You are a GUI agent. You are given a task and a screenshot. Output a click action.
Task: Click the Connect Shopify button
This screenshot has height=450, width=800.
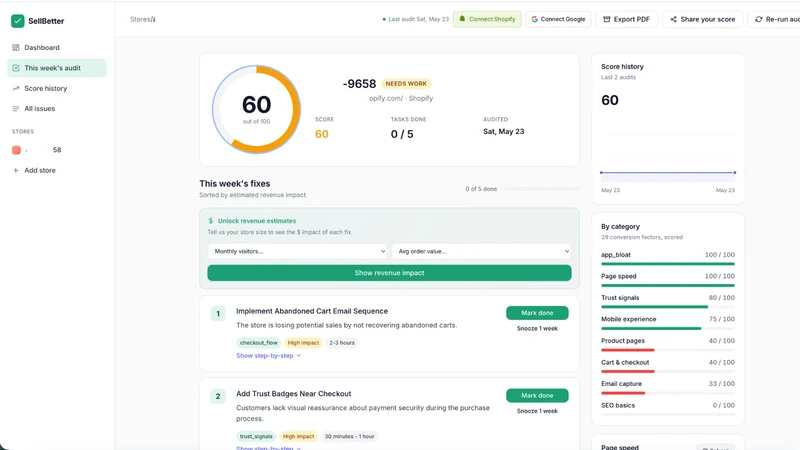487,19
